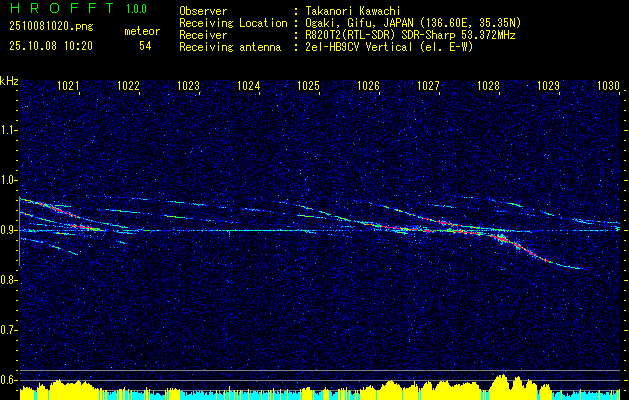
Task: Click the 0.7 kHz frequency label
Action: [8, 331]
